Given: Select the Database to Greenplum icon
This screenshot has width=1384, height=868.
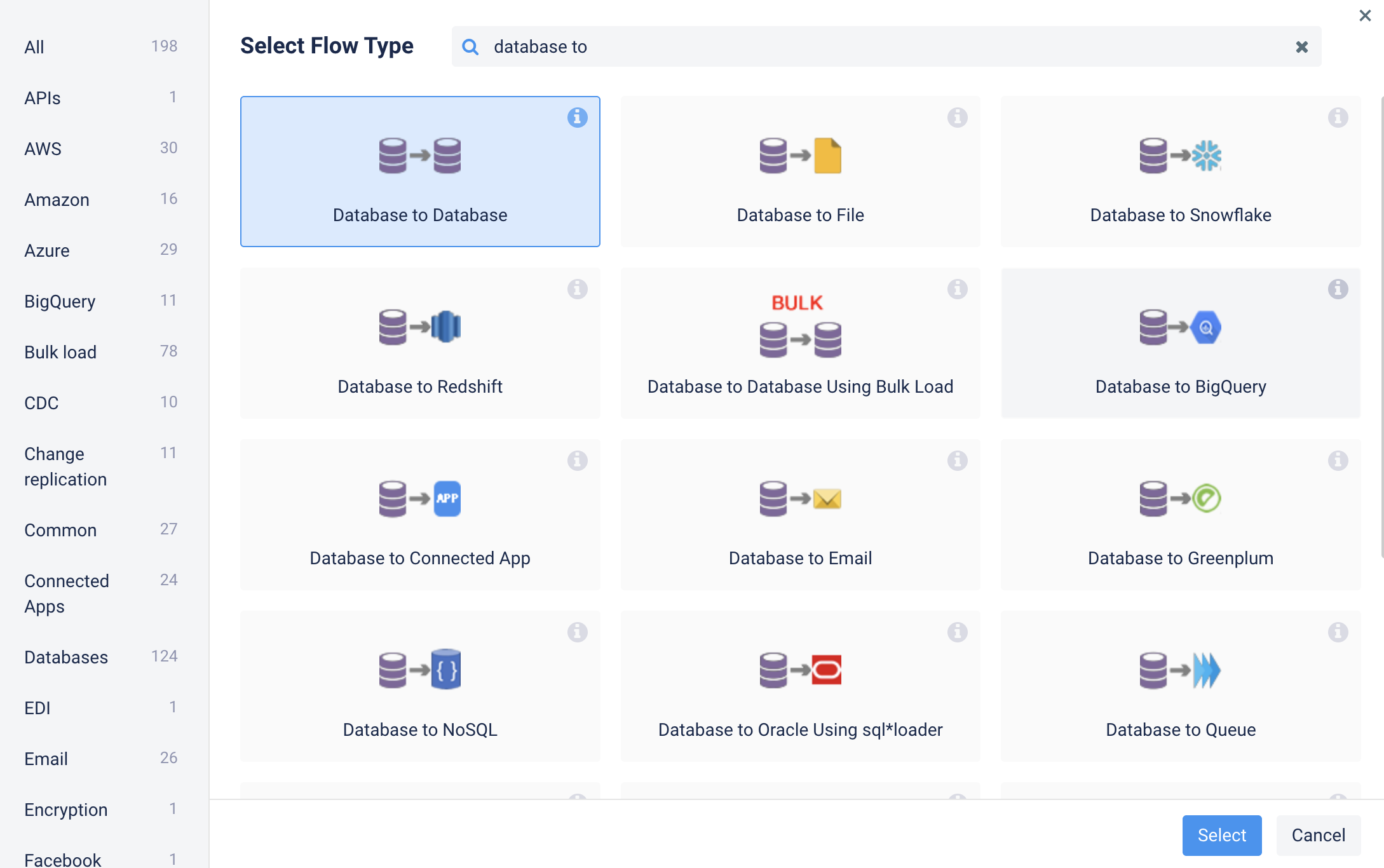Looking at the screenshot, I should tap(1180, 499).
